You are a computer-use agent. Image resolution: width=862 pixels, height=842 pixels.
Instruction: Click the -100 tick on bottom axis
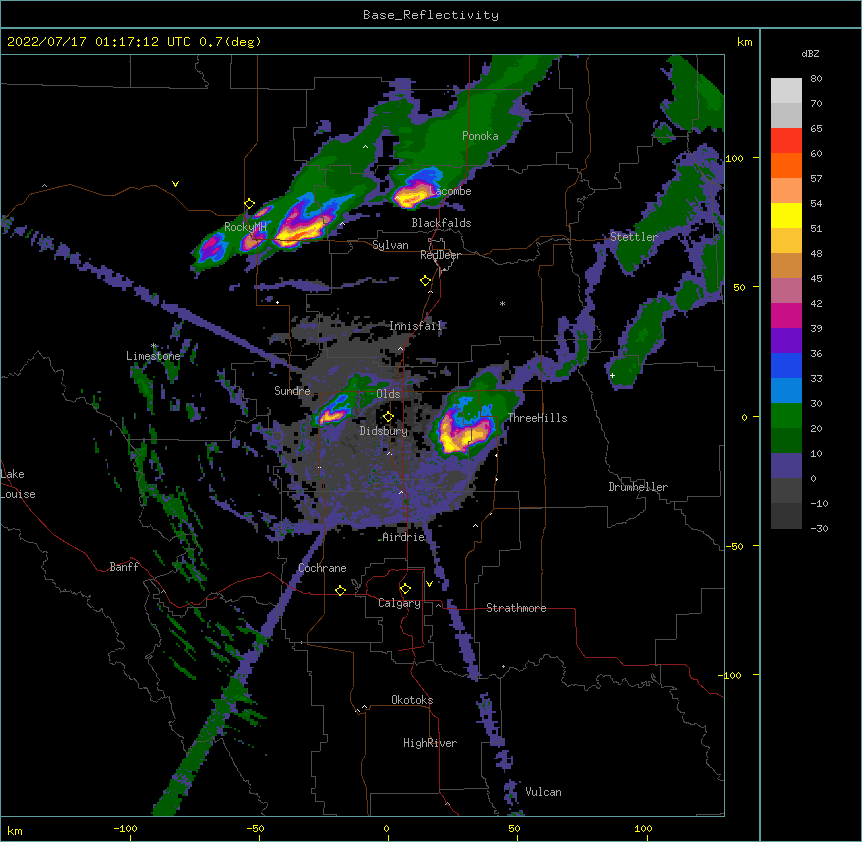click(x=125, y=828)
